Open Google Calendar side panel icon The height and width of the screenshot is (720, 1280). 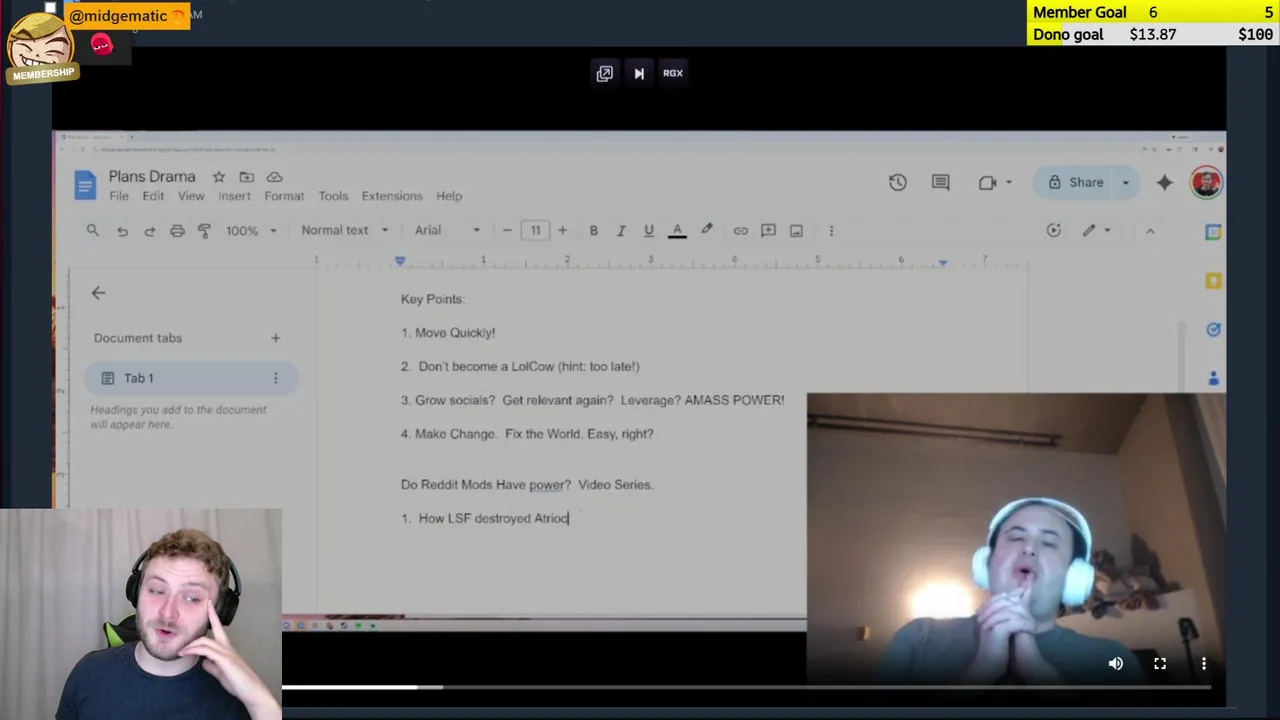[1213, 232]
